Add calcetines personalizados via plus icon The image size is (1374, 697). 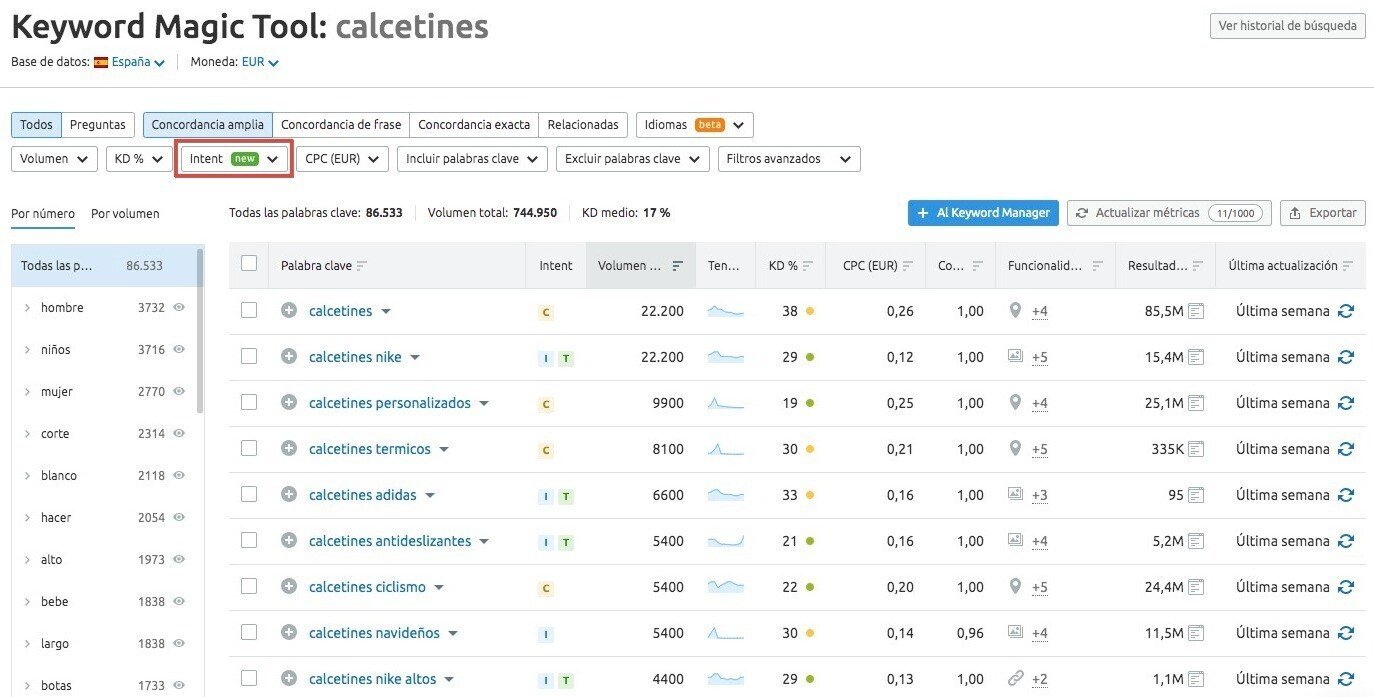coord(289,403)
